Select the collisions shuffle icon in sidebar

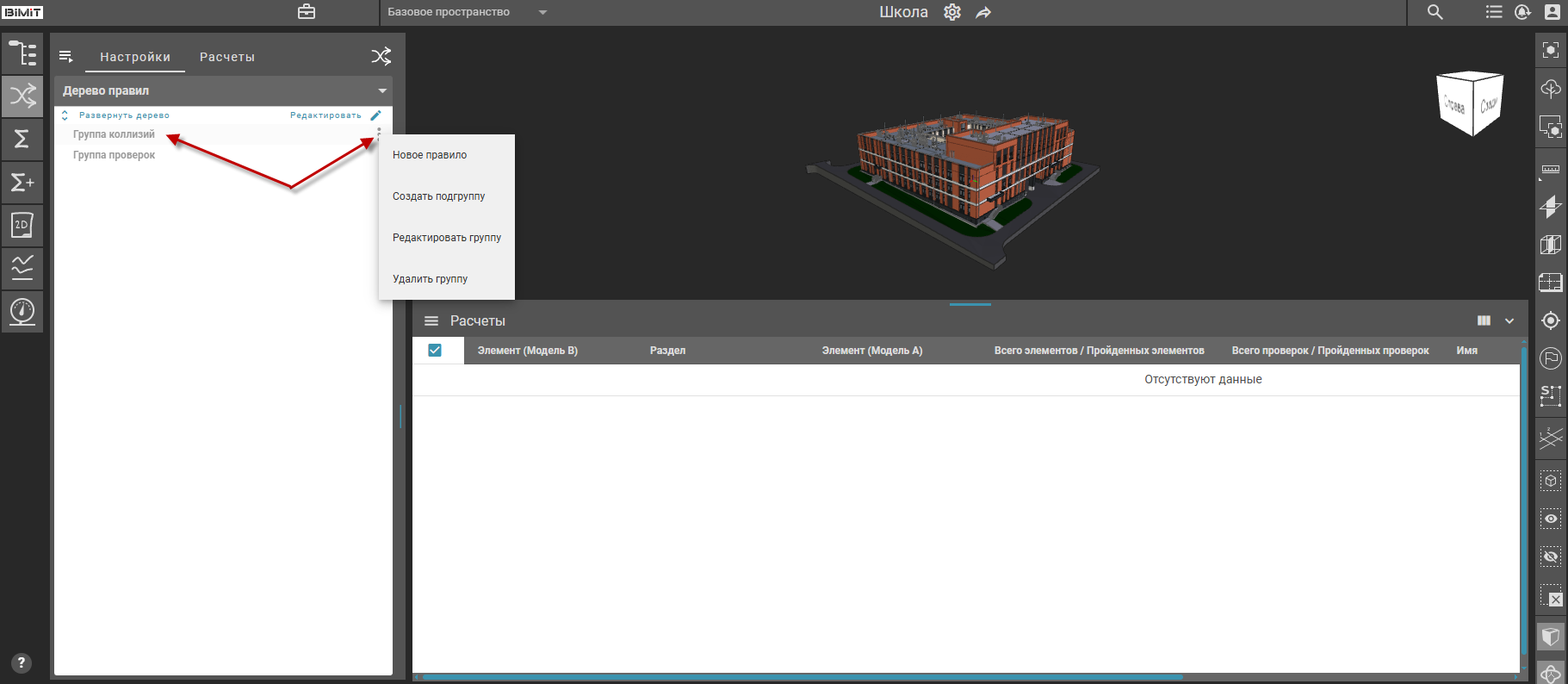pyautogui.click(x=22, y=96)
